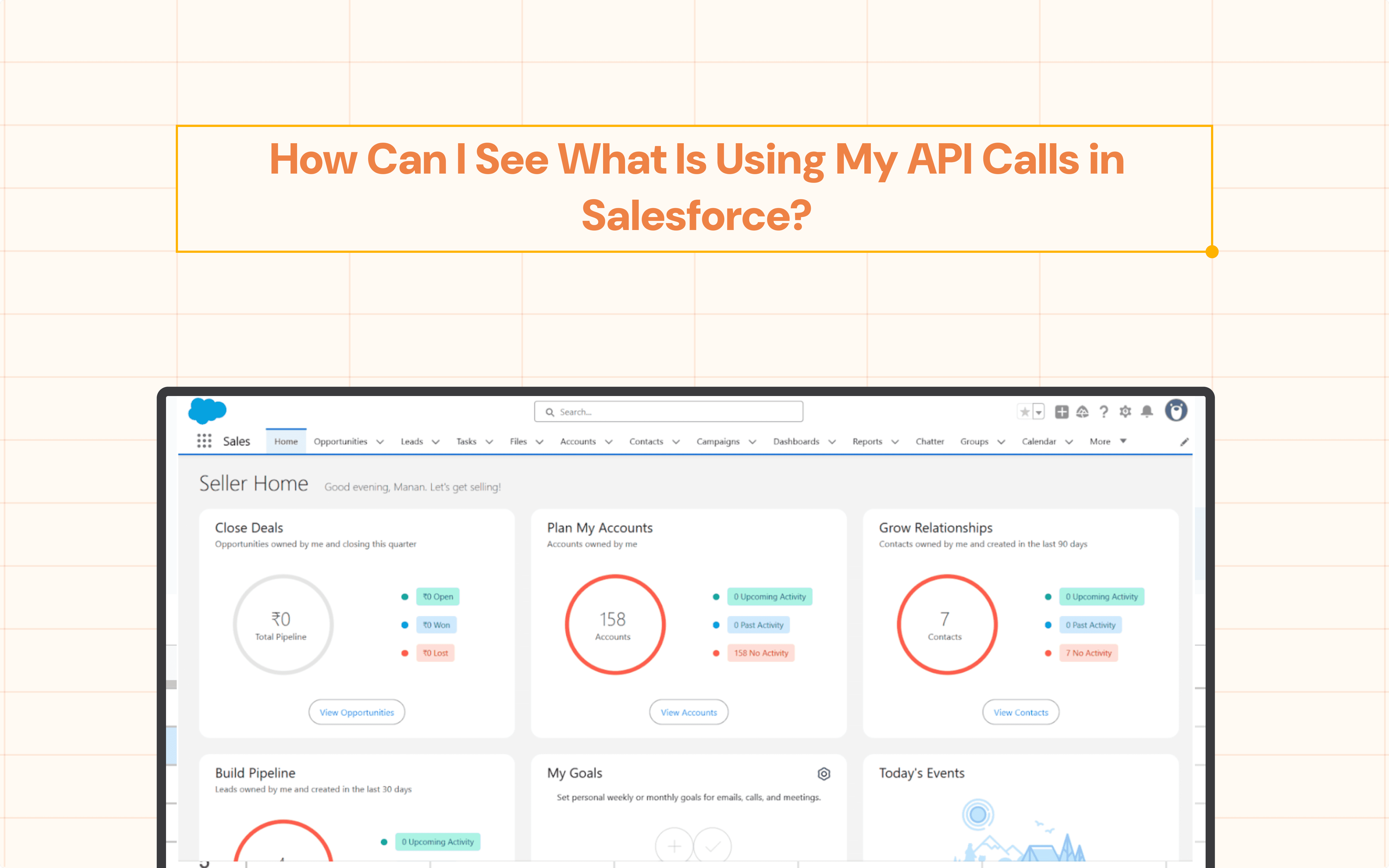
Task: Focus the global Search field
Action: tap(668, 411)
